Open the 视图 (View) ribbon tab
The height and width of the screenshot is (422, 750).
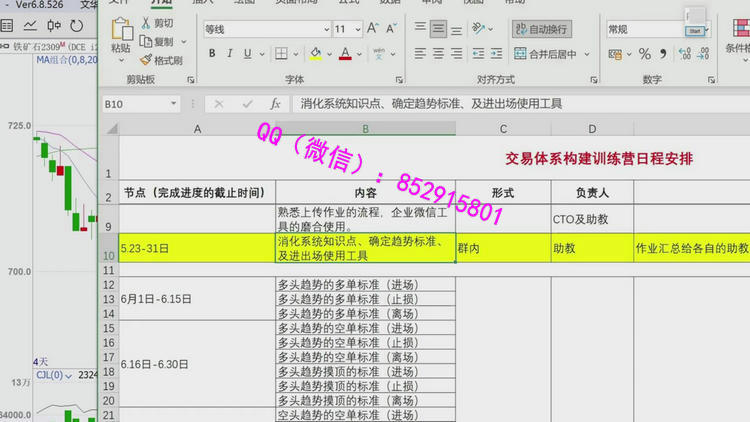tap(474, 3)
